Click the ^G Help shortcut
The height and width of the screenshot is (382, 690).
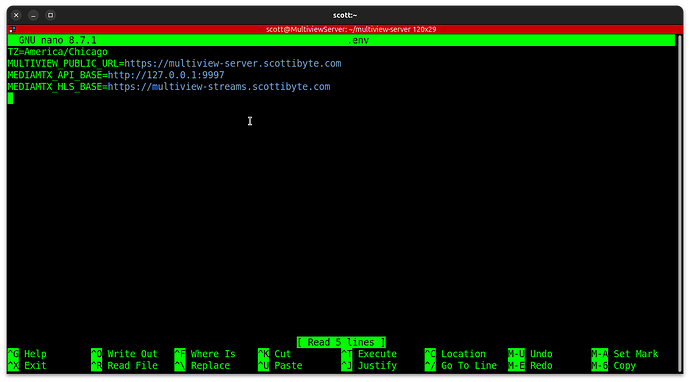point(27,354)
